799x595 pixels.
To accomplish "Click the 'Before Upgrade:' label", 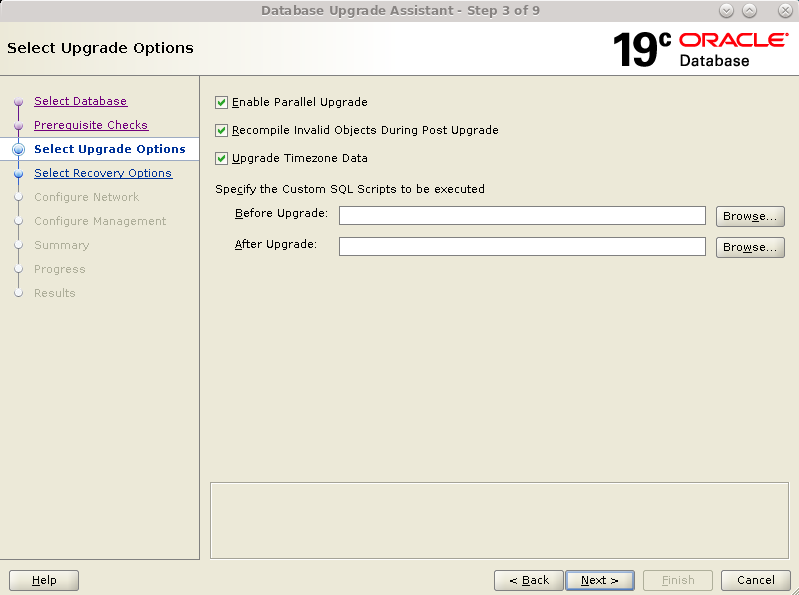I will pyautogui.click(x=281, y=213).
